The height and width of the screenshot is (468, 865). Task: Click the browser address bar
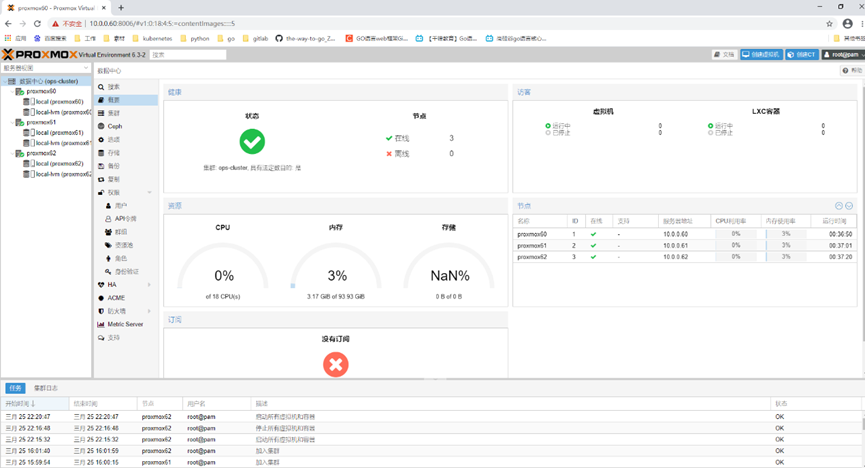[x=441, y=24]
